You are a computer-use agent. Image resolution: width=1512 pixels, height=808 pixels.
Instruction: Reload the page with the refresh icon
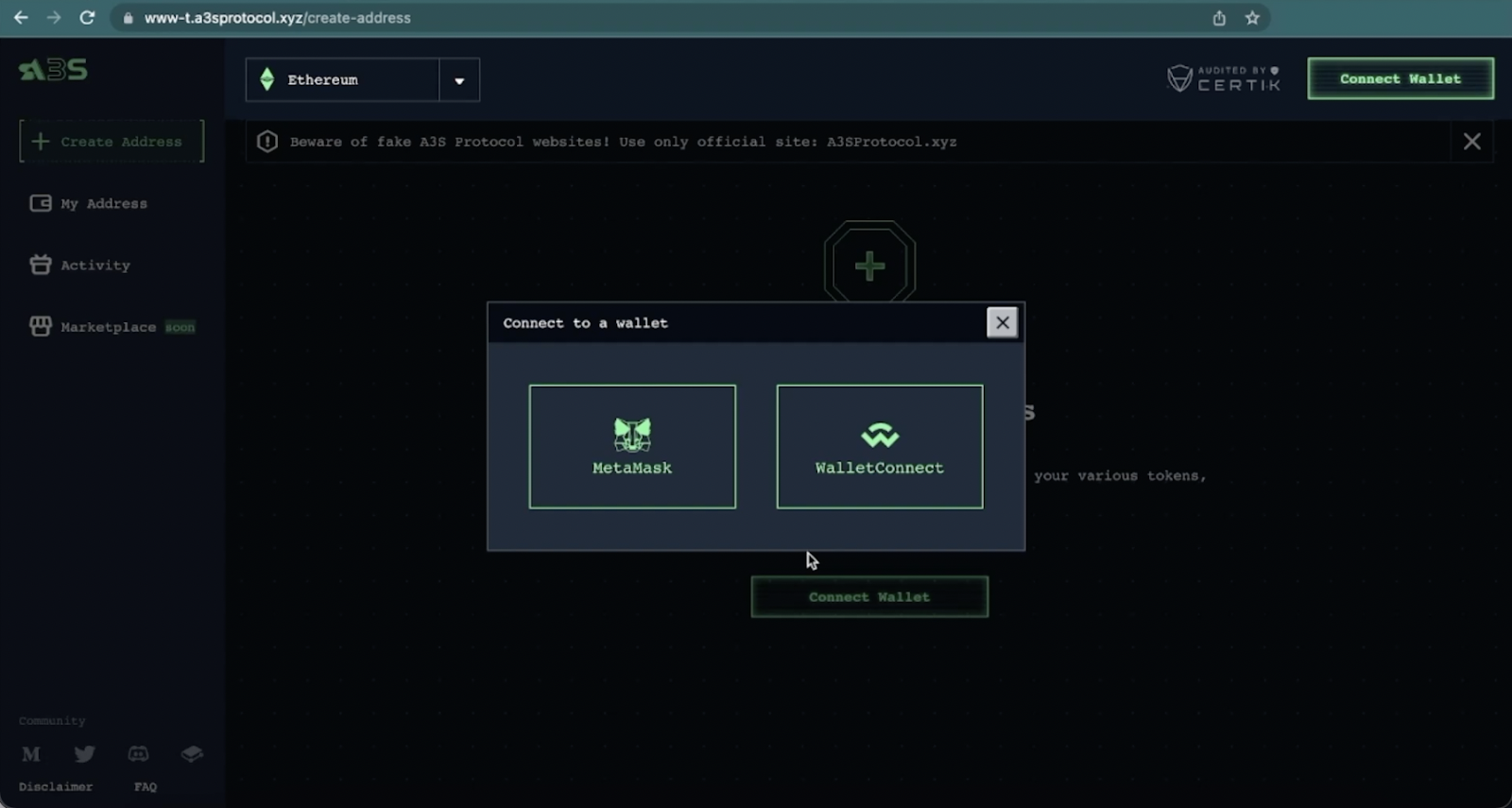87,18
